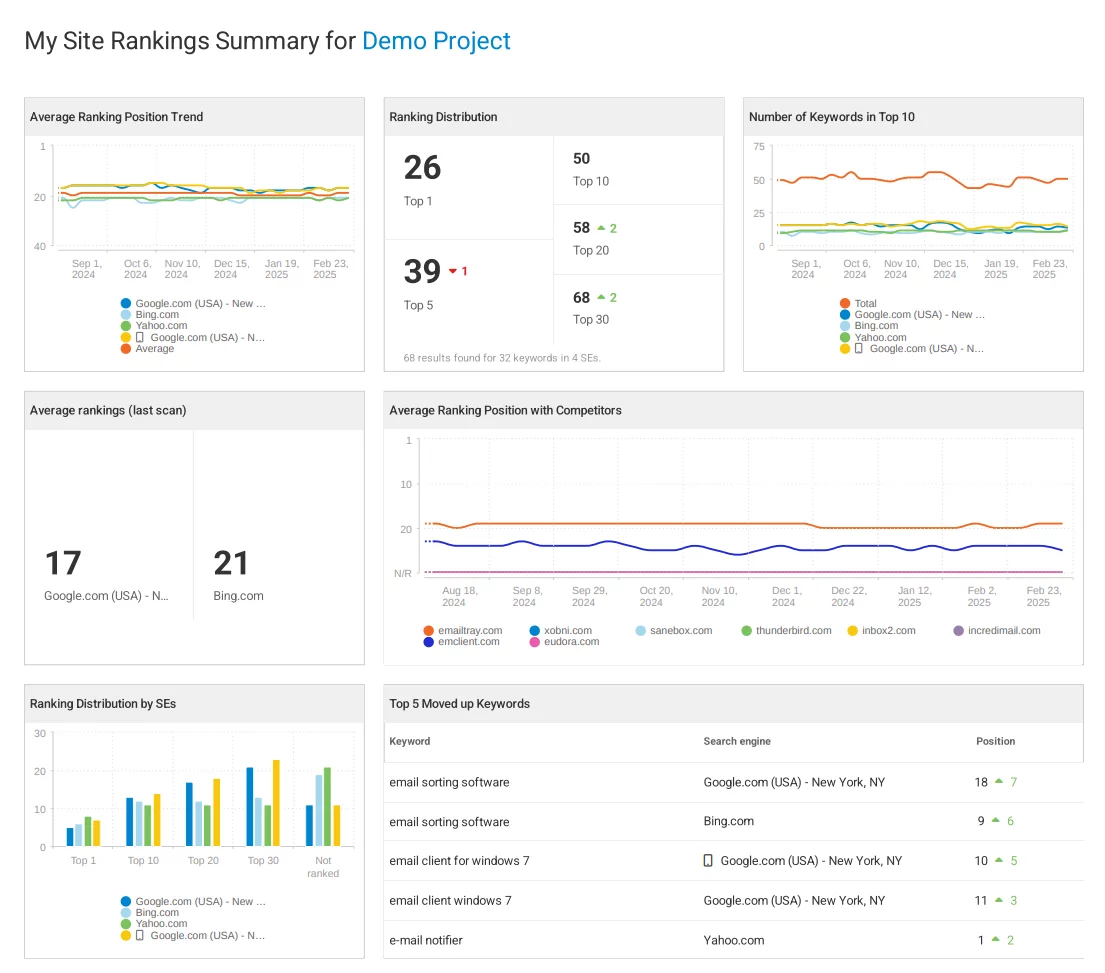This screenshot has height=973, width=1105.
Task: Click the 'Not ranked' axis label in bar chart
Action: 323,867
